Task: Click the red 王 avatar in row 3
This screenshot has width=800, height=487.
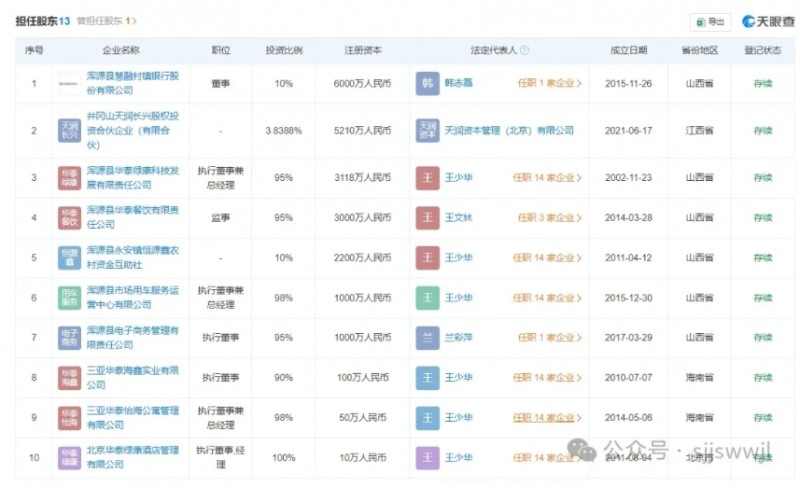Action: tap(428, 178)
